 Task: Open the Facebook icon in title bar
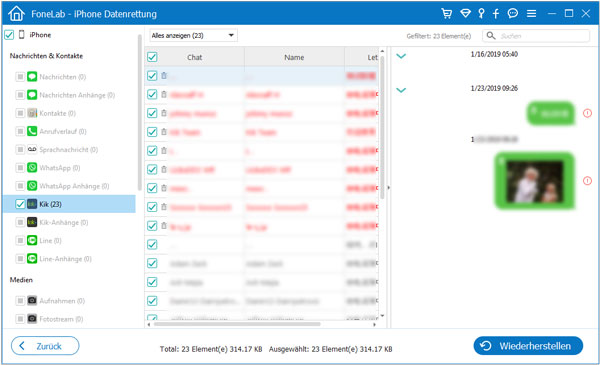(x=496, y=14)
